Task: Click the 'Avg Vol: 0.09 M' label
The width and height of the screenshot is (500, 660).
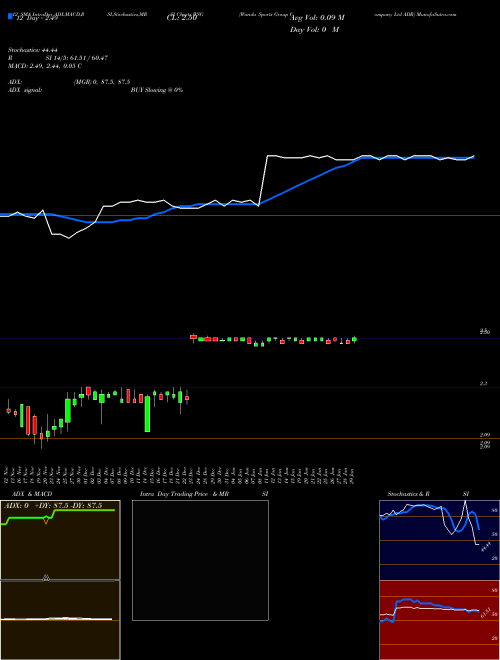Action: 318,18
